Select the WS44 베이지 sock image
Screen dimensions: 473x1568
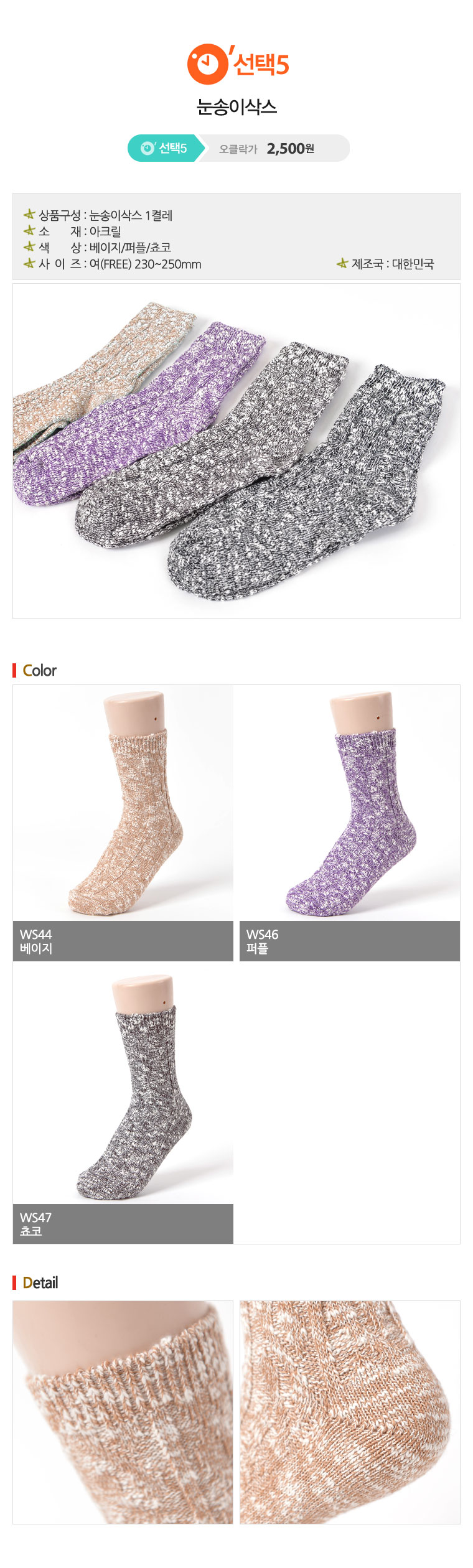pyautogui.click(x=123, y=803)
